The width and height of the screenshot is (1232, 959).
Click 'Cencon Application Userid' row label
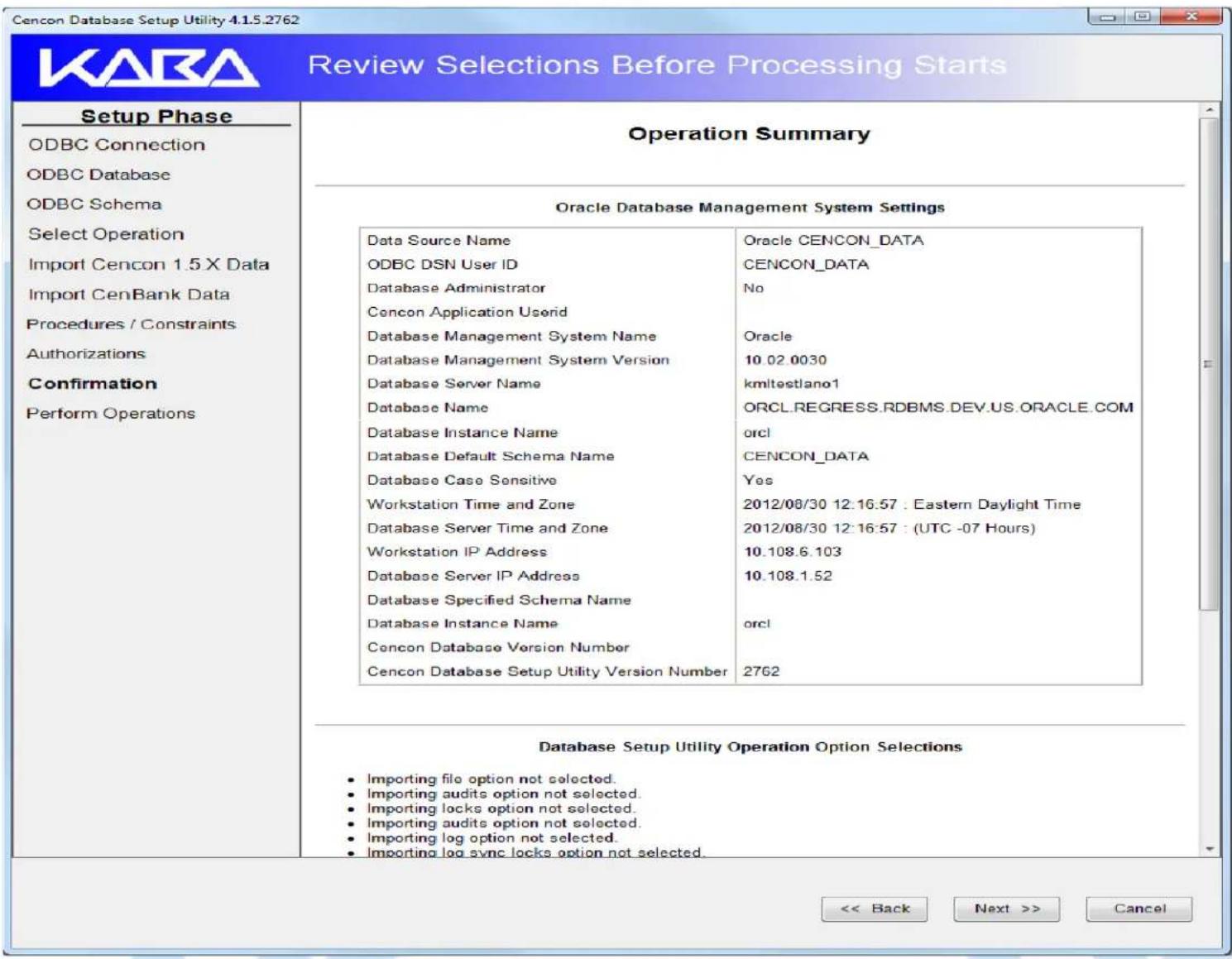[467, 313]
